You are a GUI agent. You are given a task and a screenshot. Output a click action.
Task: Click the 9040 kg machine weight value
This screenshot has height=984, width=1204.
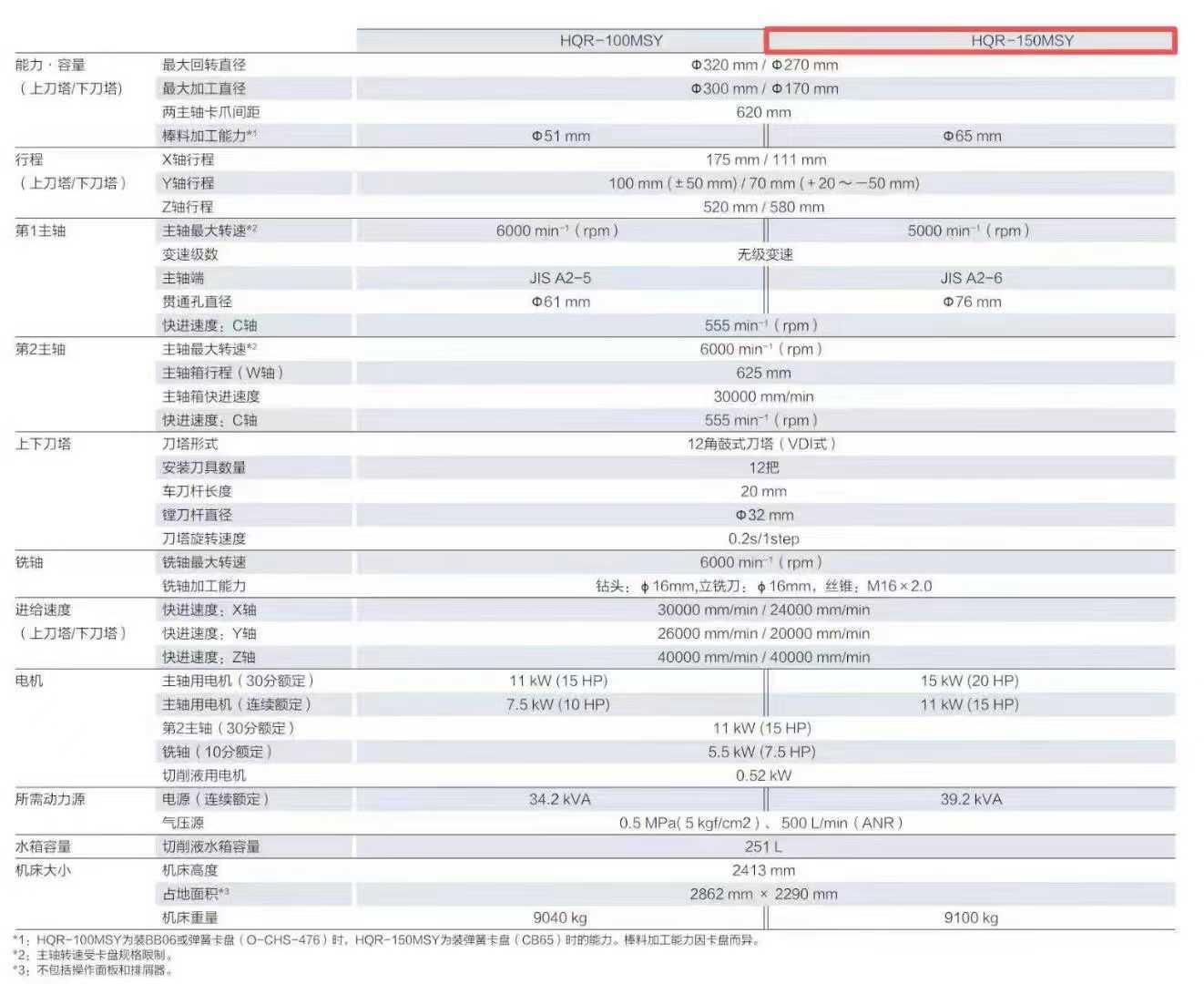[x=560, y=917]
